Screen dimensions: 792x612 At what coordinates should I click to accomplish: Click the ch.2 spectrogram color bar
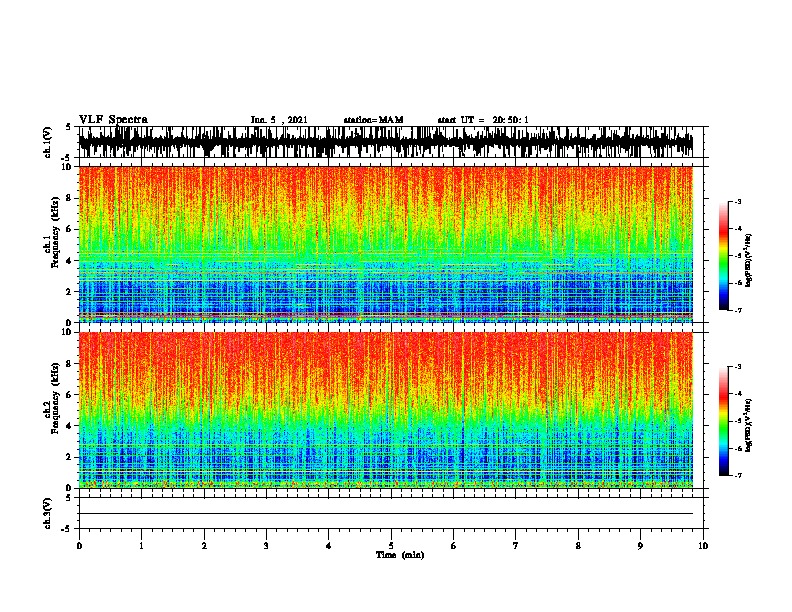[723, 421]
